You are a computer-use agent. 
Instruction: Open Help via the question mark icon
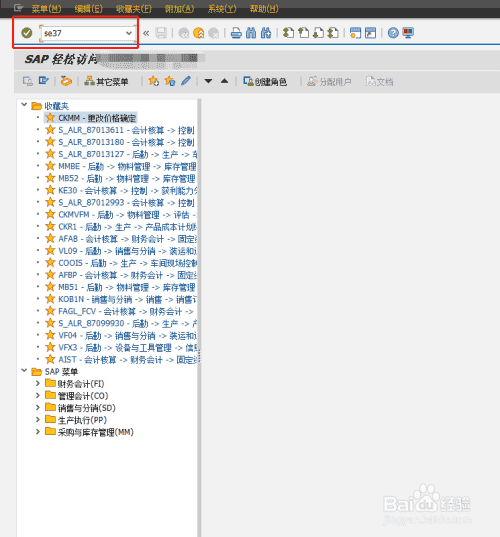393,33
